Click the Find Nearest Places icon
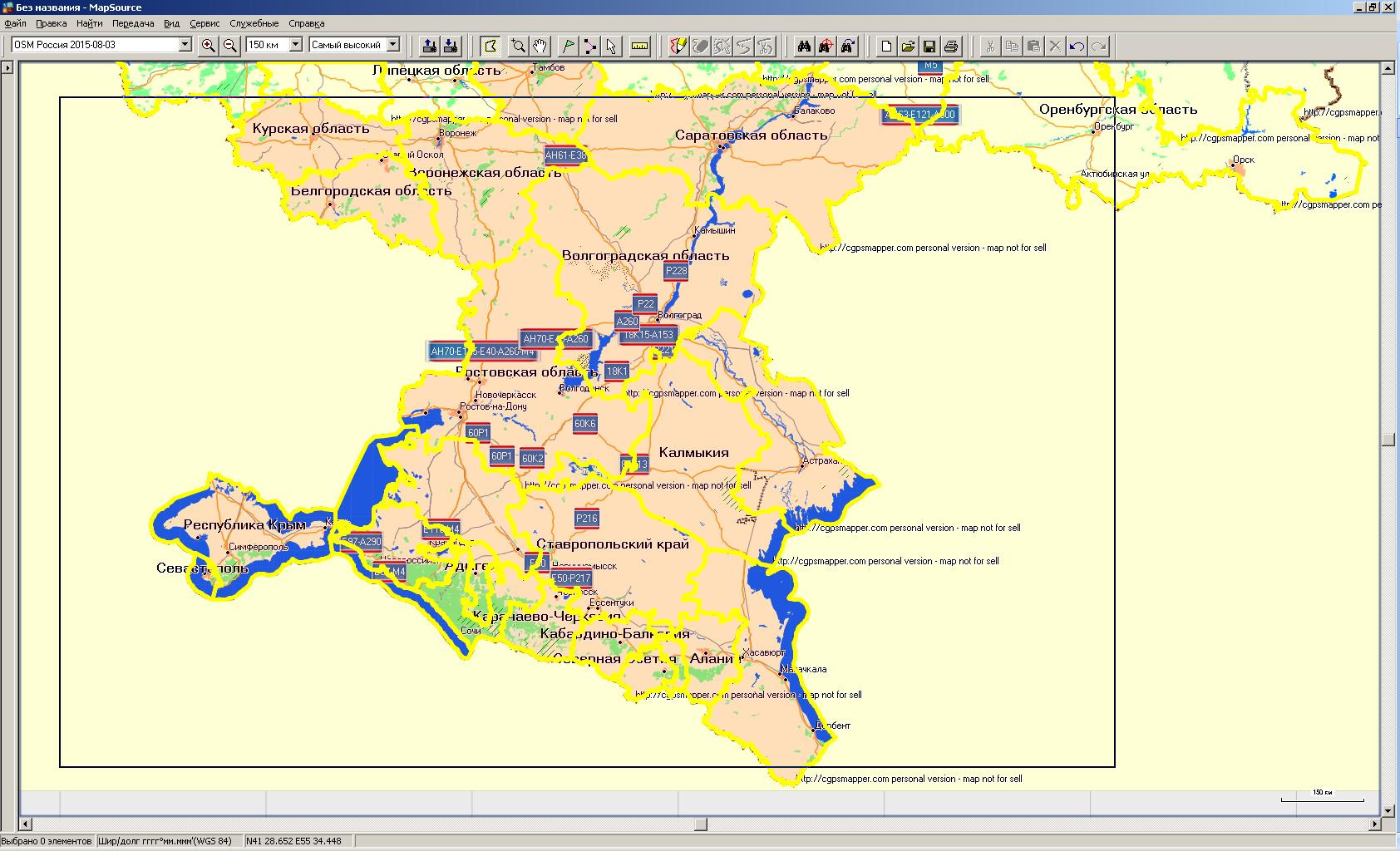The height and width of the screenshot is (851, 1400). [x=826, y=46]
